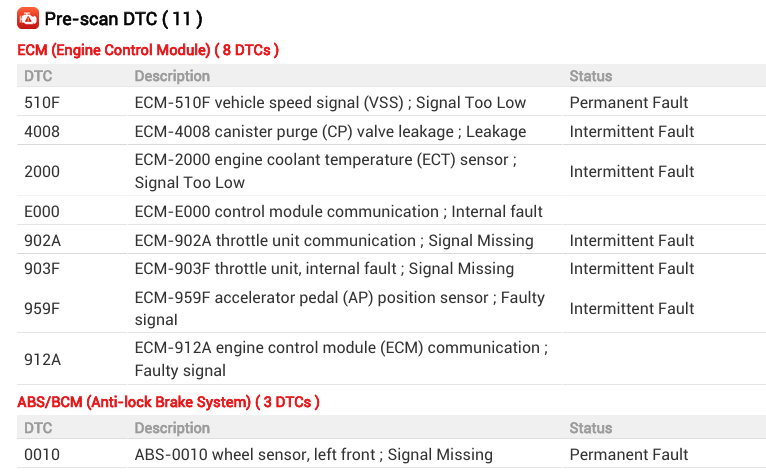Click Permanent Fault status for code 510F

pyautogui.click(x=629, y=102)
